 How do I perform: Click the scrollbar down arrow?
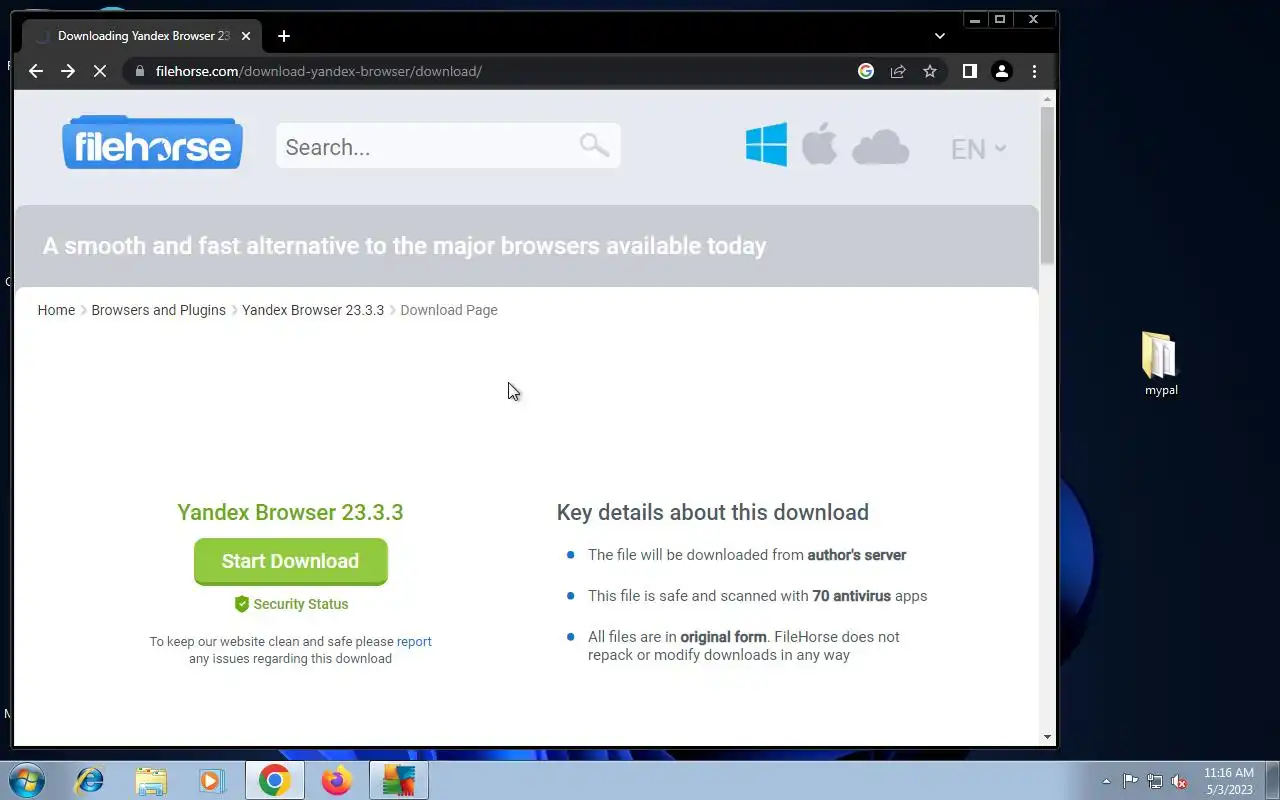tap(1047, 737)
